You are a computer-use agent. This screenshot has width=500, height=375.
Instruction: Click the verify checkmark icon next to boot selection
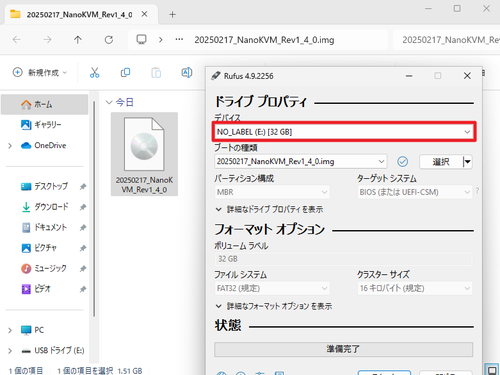click(x=403, y=162)
